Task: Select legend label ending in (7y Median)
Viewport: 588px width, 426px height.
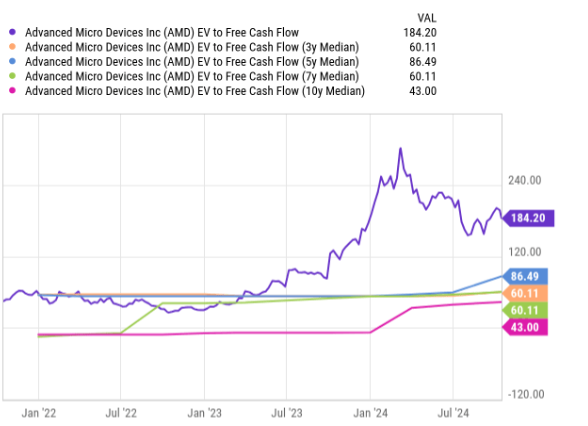Action: [x=192, y=76]
